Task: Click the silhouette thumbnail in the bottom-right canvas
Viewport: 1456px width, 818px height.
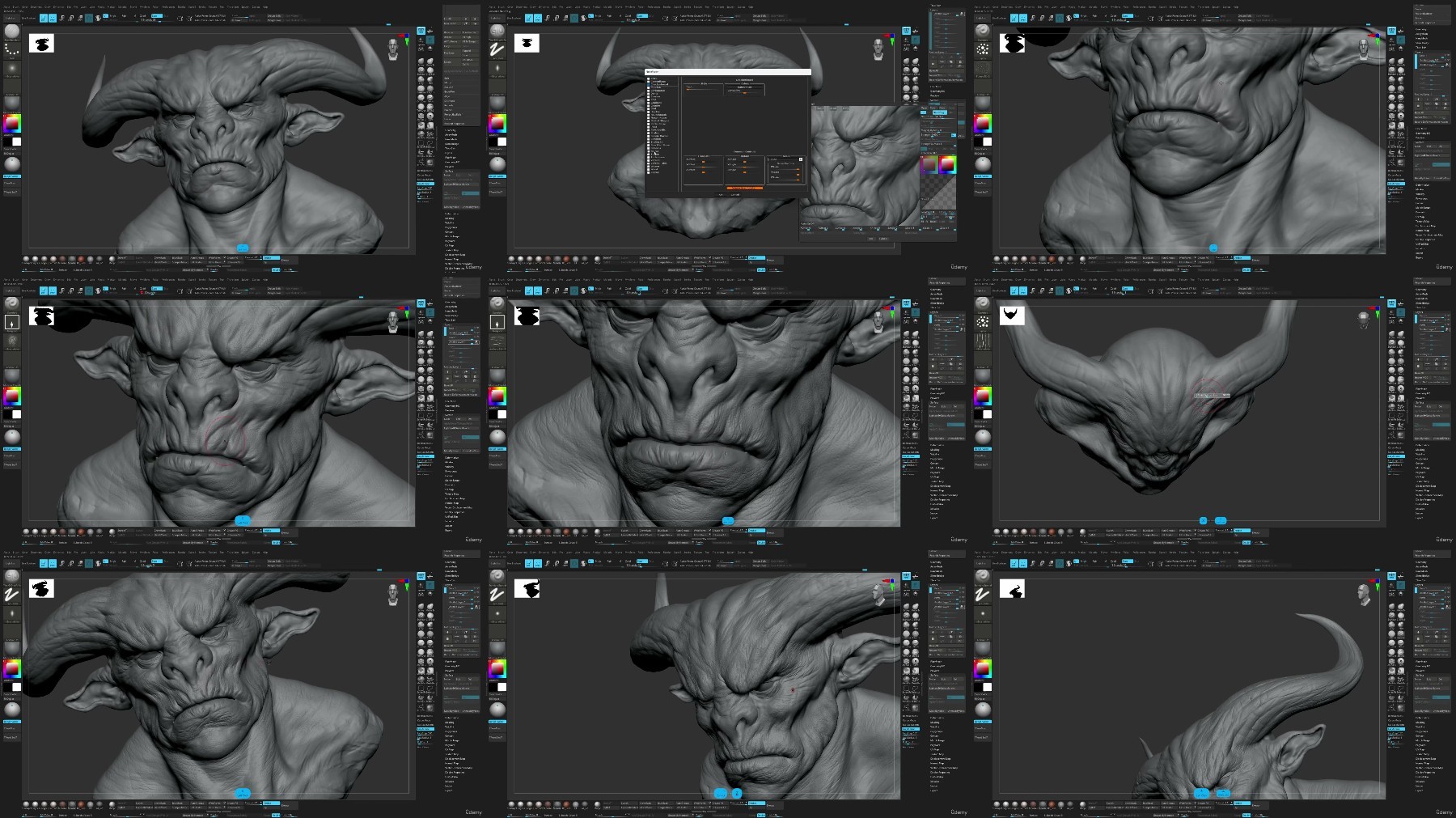Action: point(1012,588)
